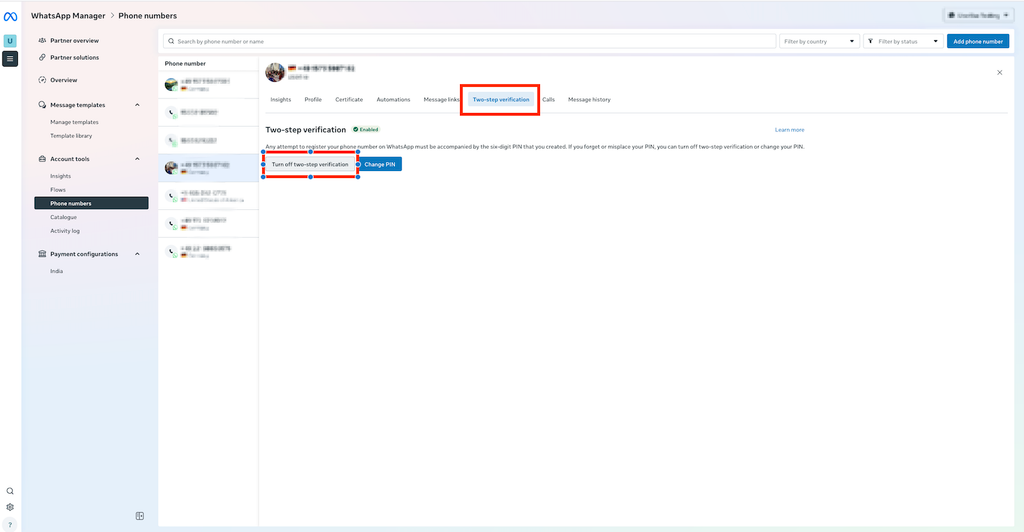Toggle the sidebar collapse panel icon
This screenshot has height=532, width=1024.
140,516
